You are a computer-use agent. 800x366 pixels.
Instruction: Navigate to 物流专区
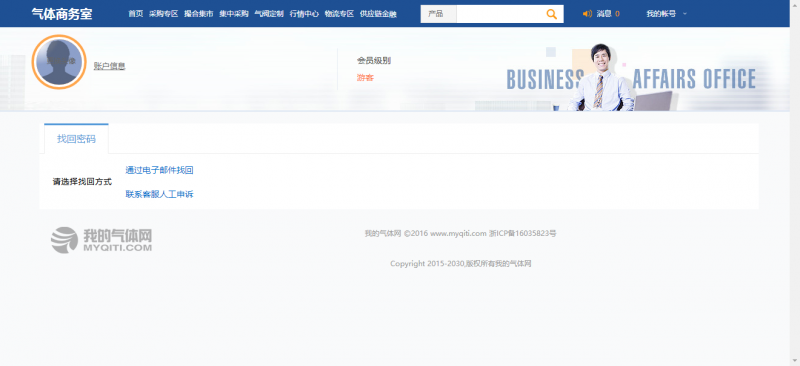point(339,14)
